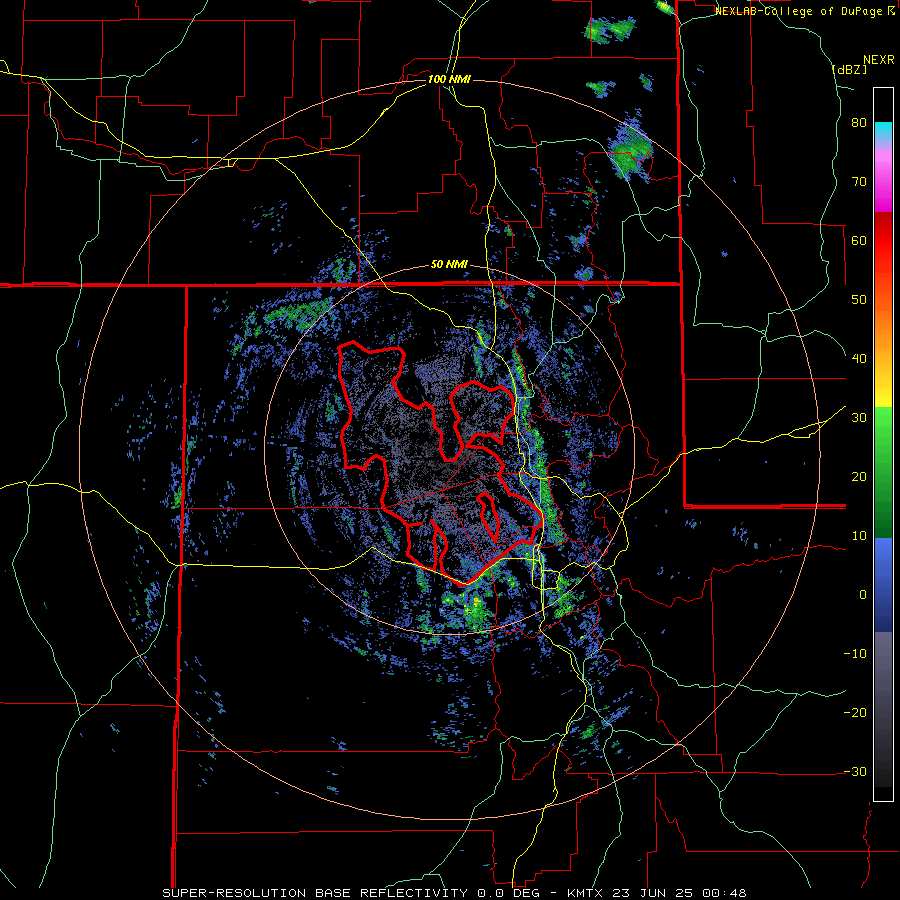The image size is (900, 900).
Task: Click the NEXR label above the legend
Action: pos(879,60)
